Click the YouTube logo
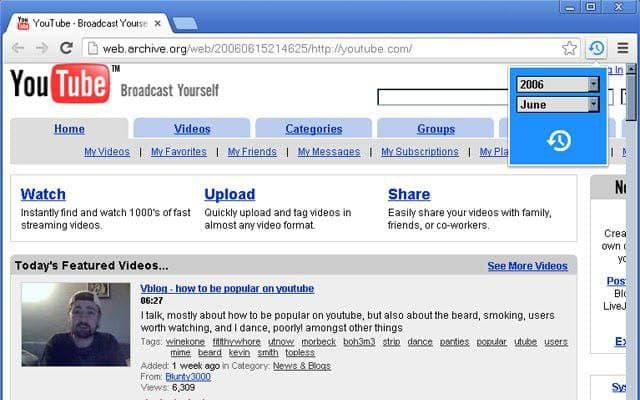Image resolution: width=640 pixels, height=400 pixels. click(61, 84)
